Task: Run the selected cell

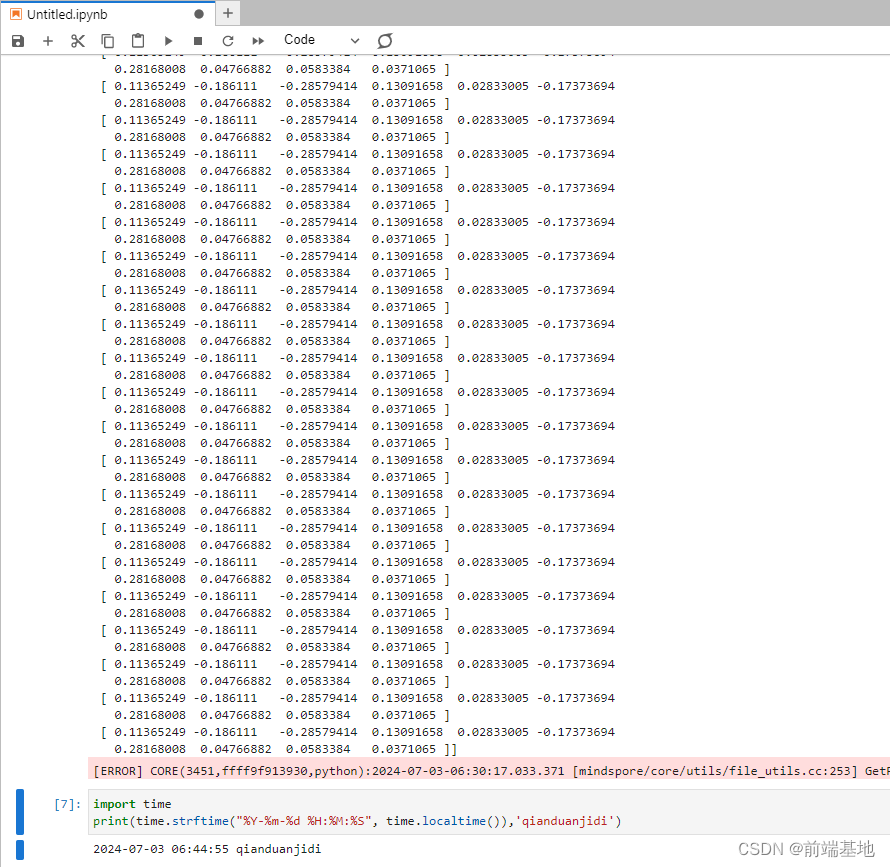Action: 168,41
